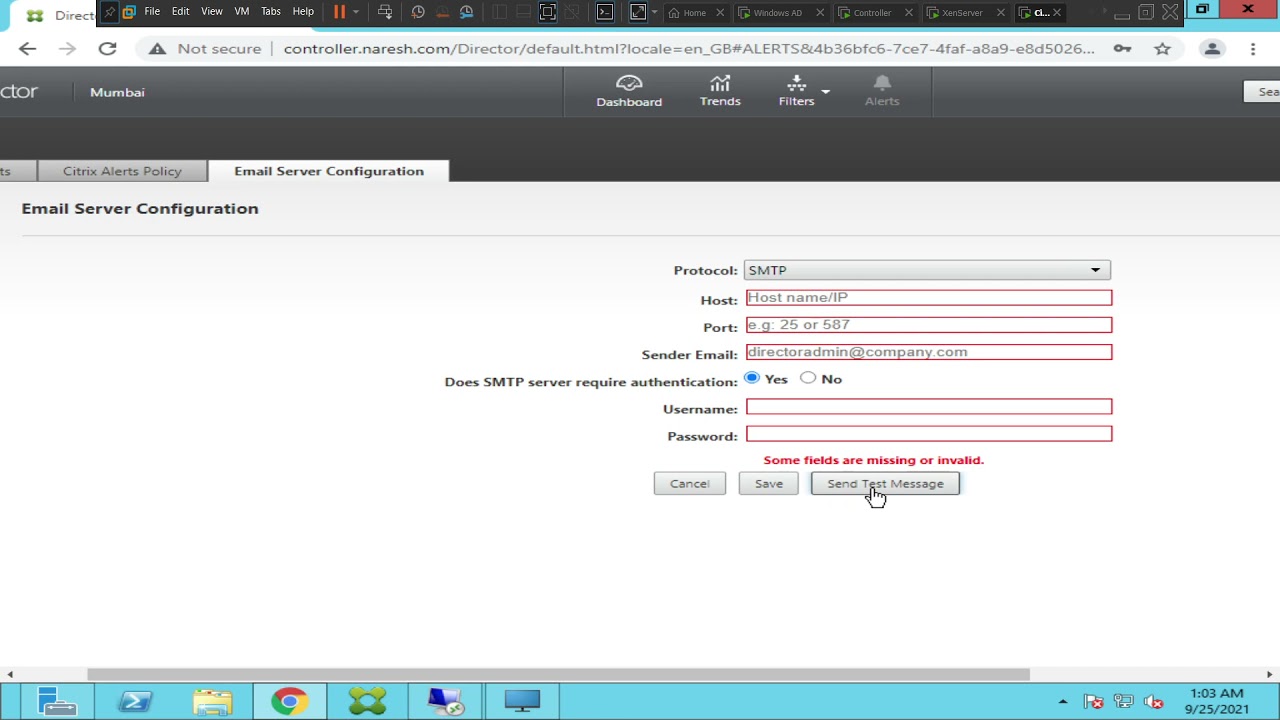
Task: Show hidden system tray icons
Action: click(x=1062, y=702)
